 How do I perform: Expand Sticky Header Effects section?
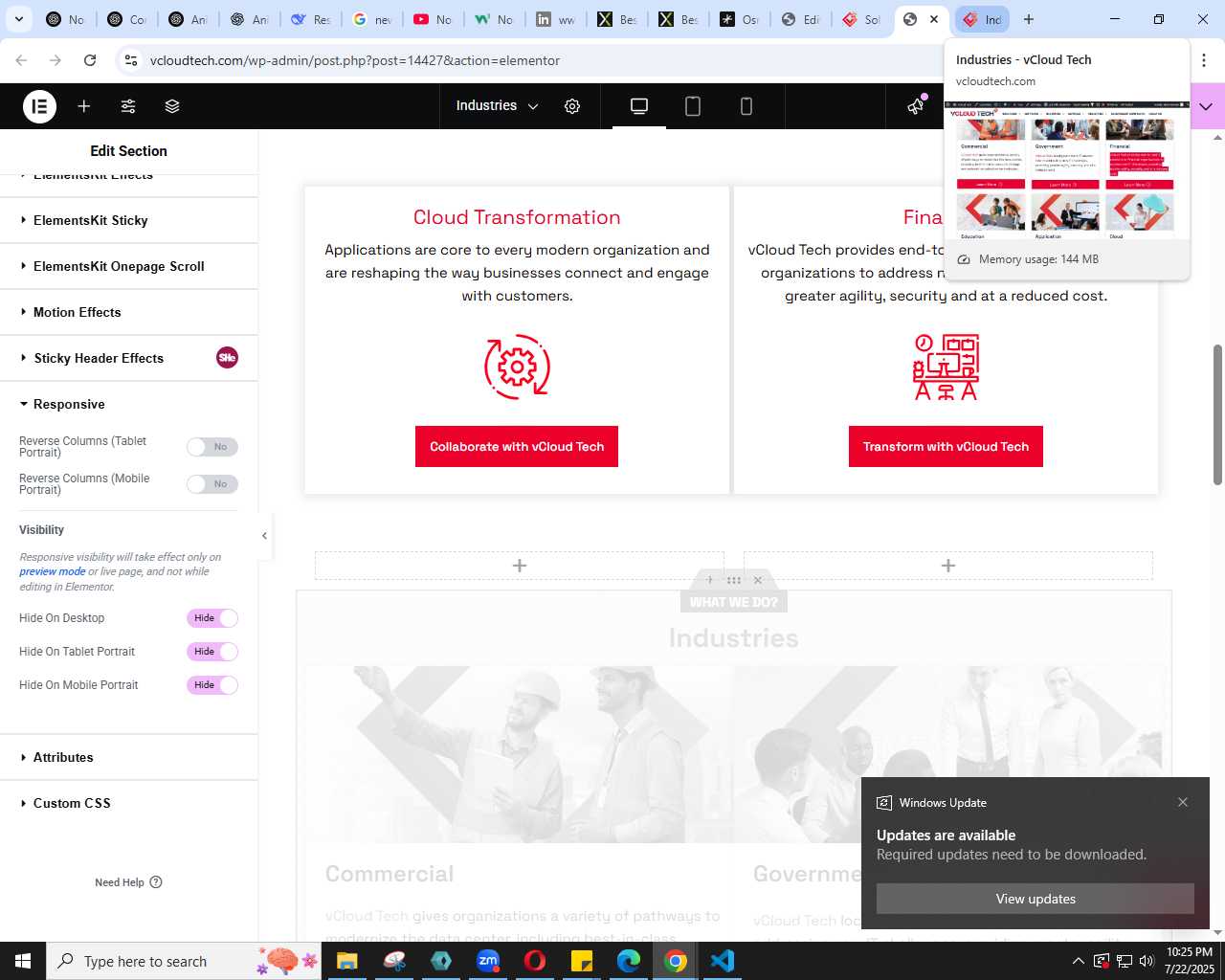[x=128, y=358]
